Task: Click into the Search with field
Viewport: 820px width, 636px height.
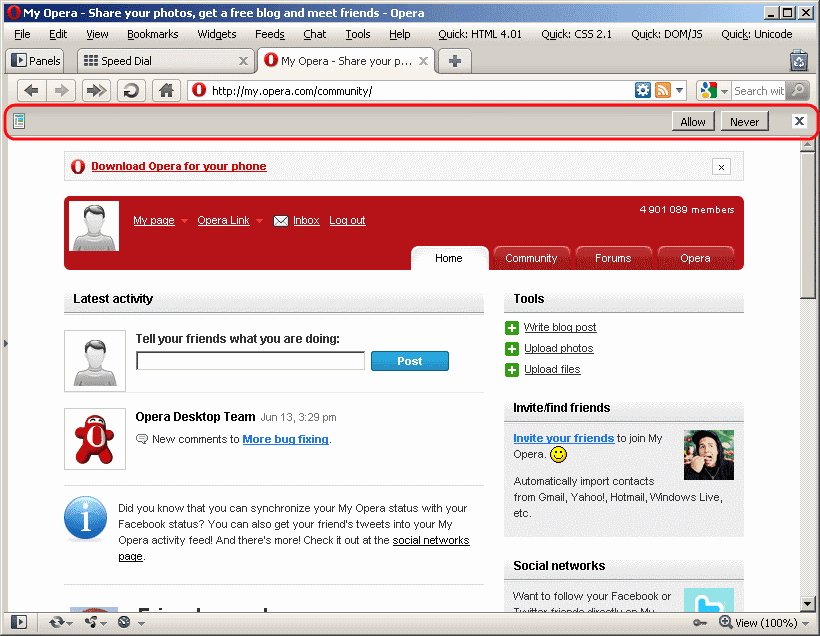Action: click(x=759, y=91)
